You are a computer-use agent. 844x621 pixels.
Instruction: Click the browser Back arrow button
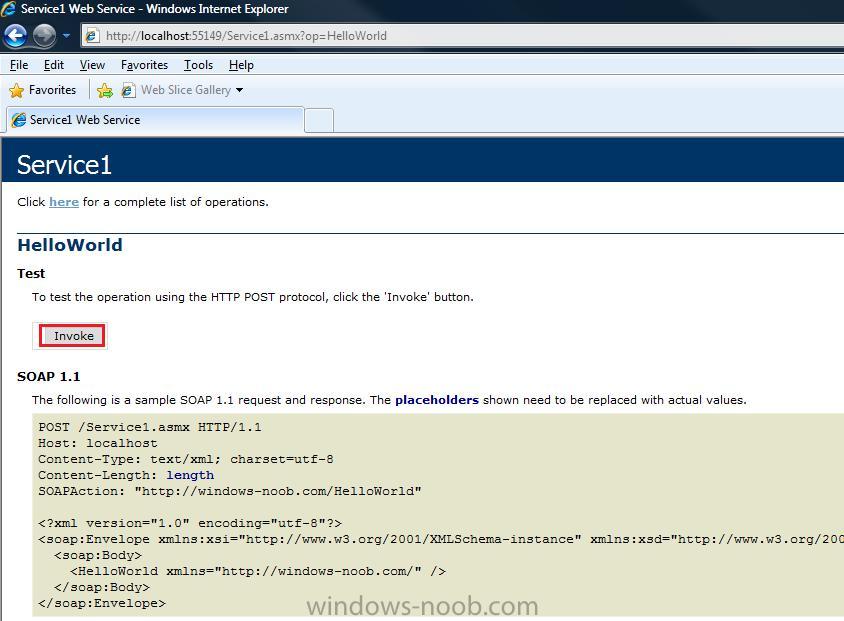click(15, 36)
